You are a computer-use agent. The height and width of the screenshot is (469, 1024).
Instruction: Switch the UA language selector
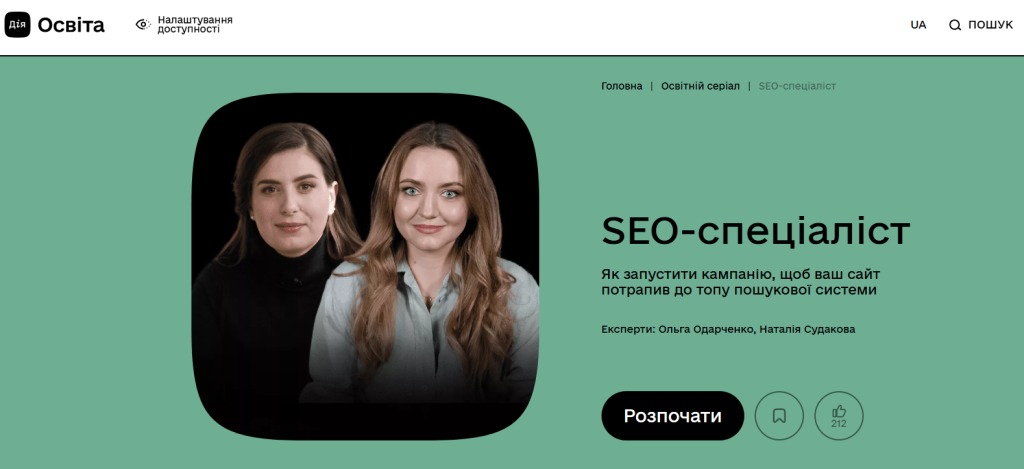point(918,25)
